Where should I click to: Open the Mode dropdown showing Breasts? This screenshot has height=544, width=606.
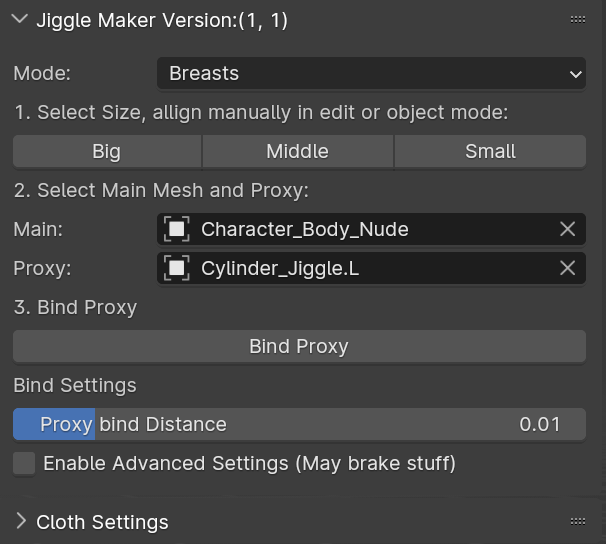(371, 73)
